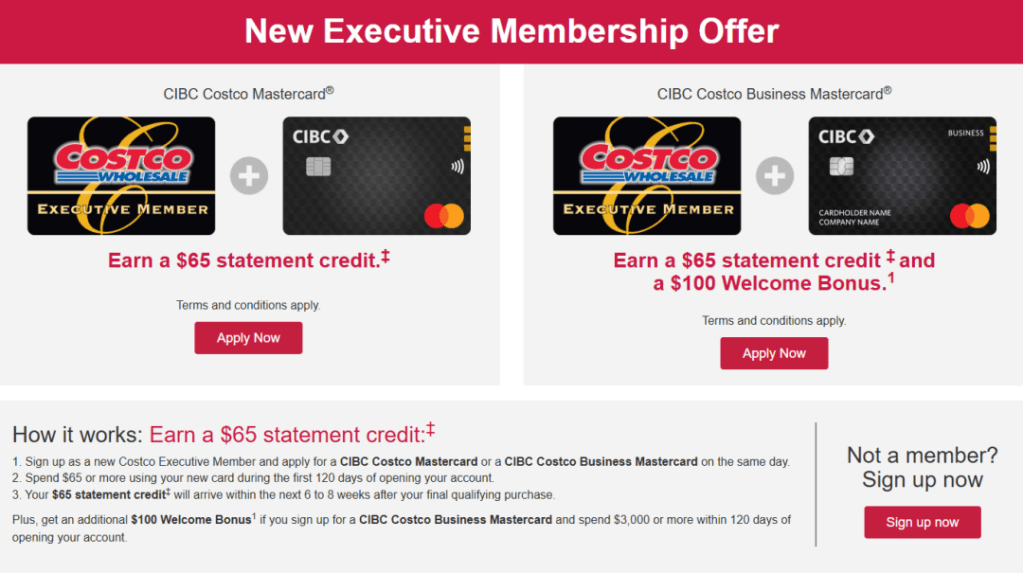The image size is (1023, 573).
Task: Click the plus icon between the personal Mastercard cards
Action: (249, 177)
